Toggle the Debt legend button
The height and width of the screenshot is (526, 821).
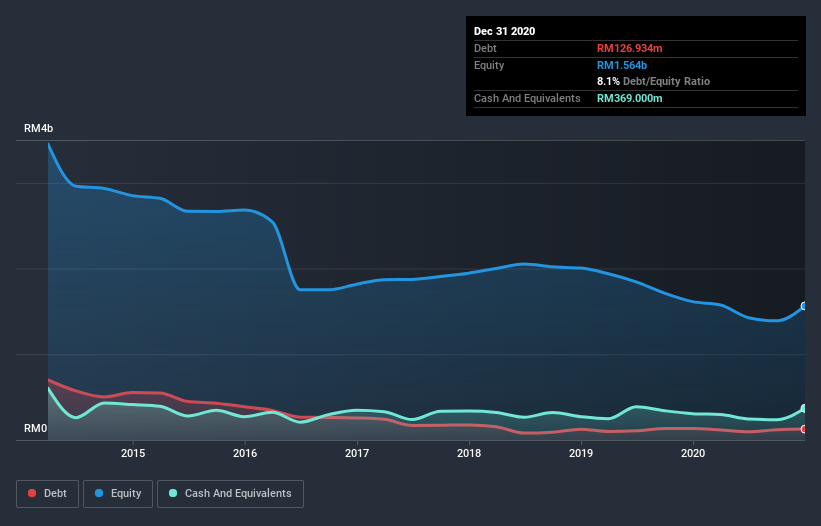click(x=47, y=494)
